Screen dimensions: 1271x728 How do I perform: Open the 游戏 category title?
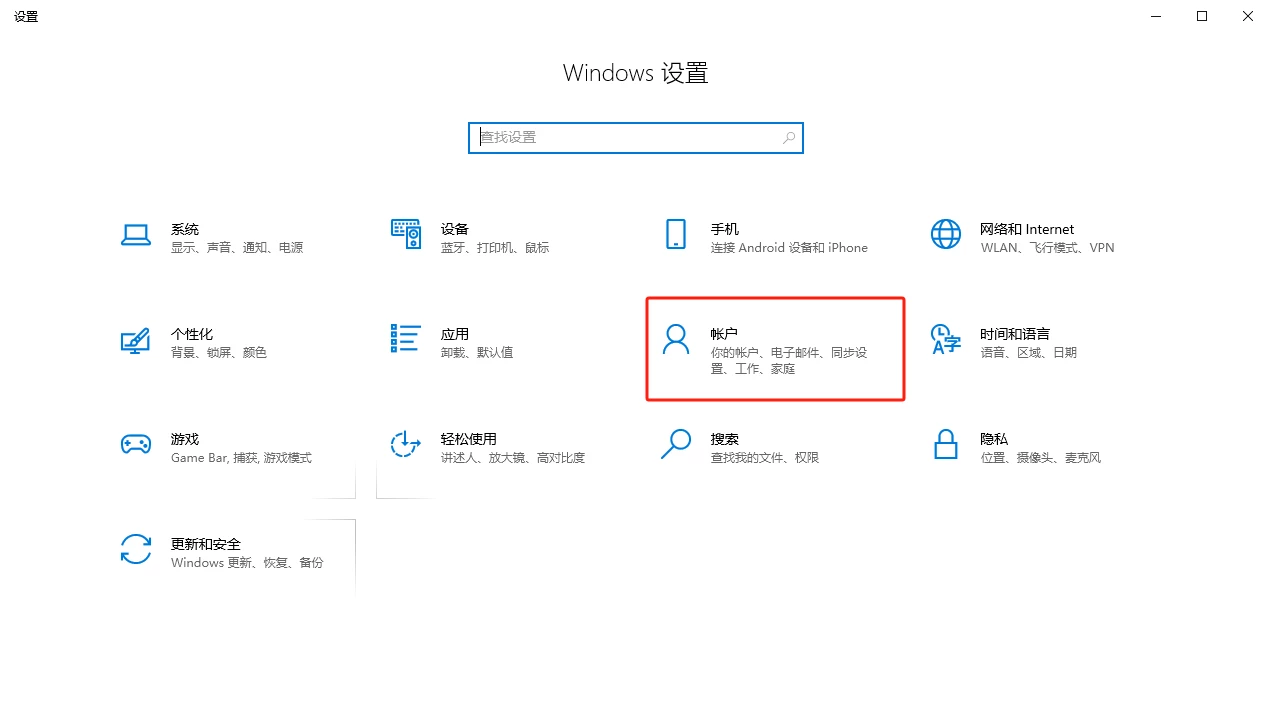[185, 439]
